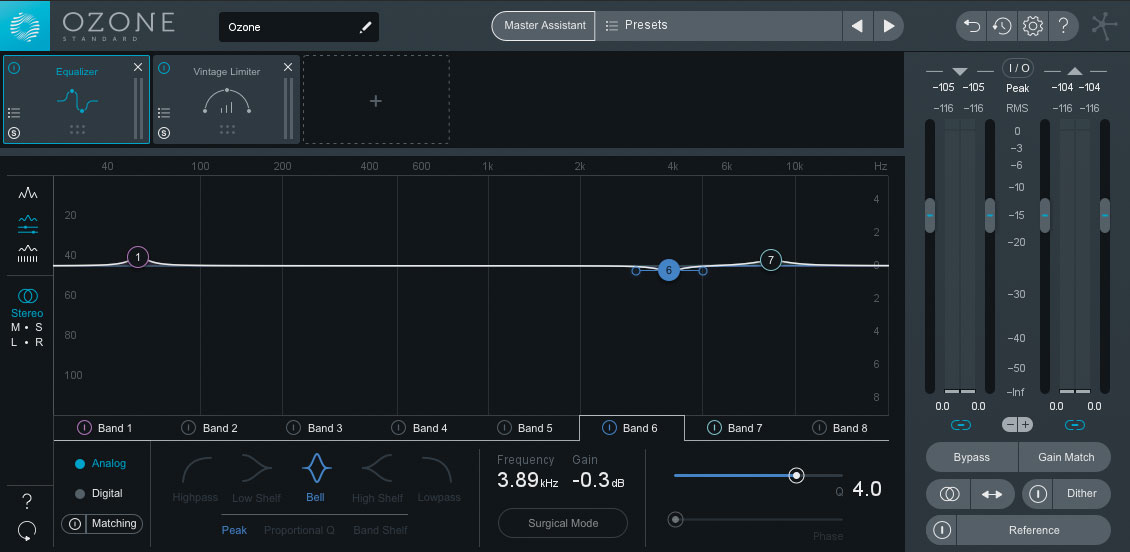Switch to the Band 7 tab
This screenshot has height=552, width=1130.
click(x=737, y=428)
